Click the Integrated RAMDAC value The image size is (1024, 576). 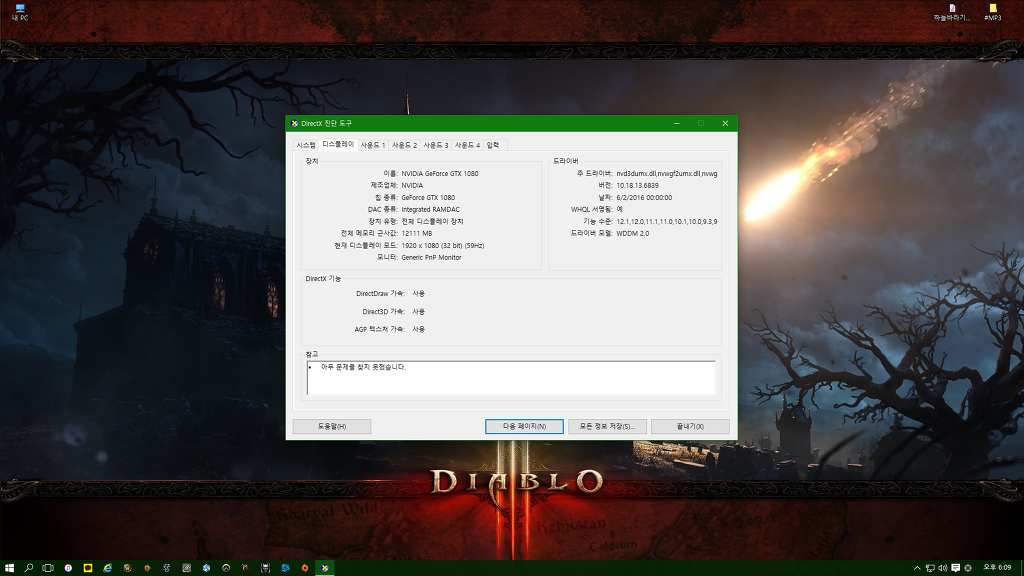pyautogui.click(x=430, y=210)
